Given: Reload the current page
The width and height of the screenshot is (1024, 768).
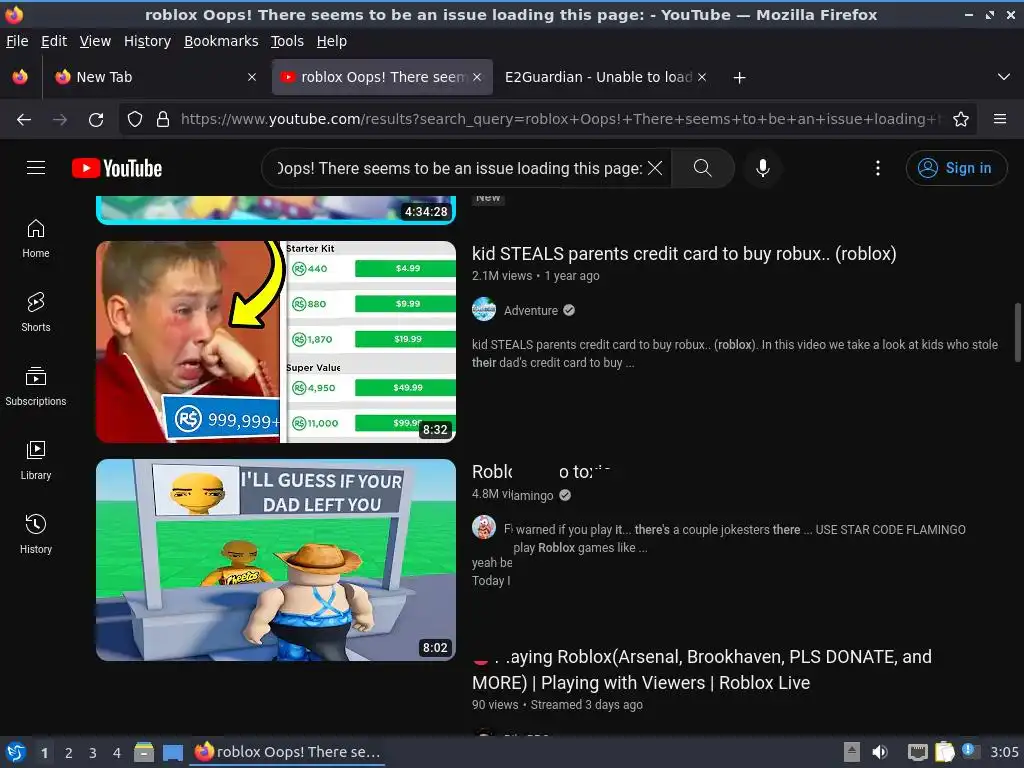Looking at the screenshot, I should [x=96, y=120].
